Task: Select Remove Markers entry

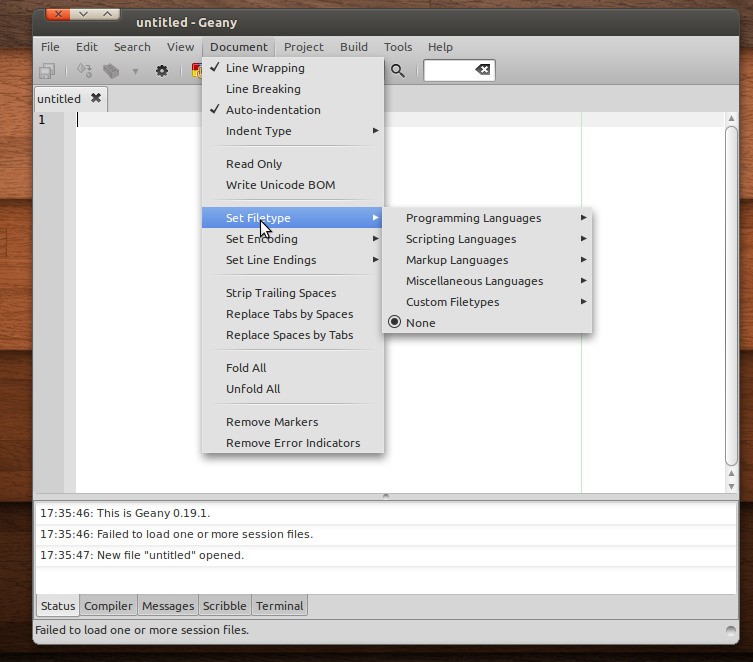Action: click(272, 422)
